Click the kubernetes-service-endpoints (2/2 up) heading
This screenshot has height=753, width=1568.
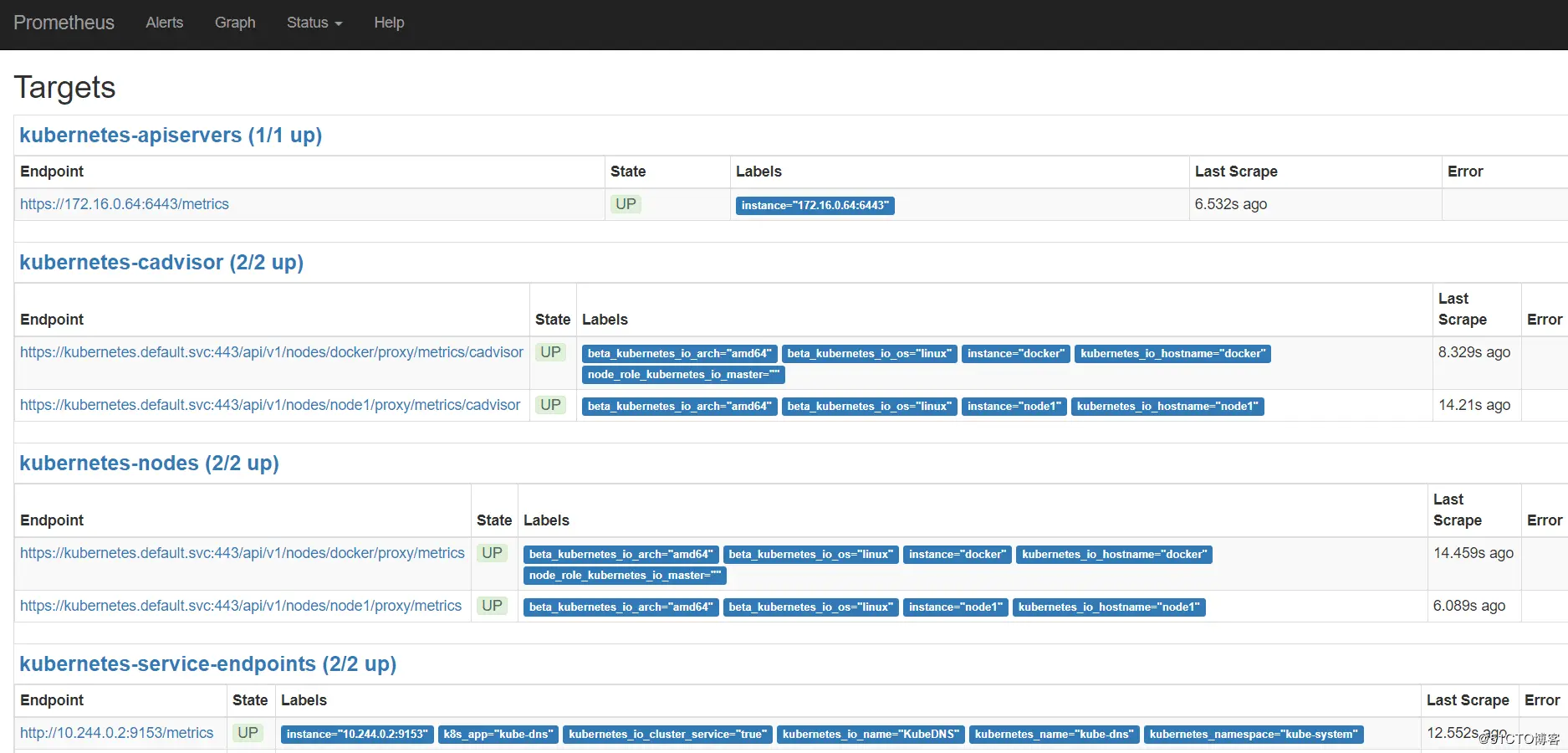tap(207, 664)
